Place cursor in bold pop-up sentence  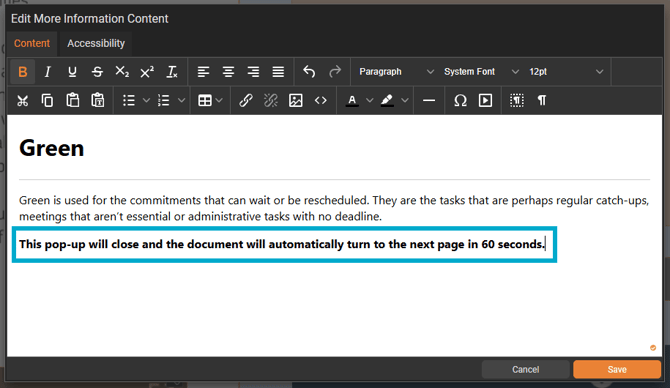(282, 244)
